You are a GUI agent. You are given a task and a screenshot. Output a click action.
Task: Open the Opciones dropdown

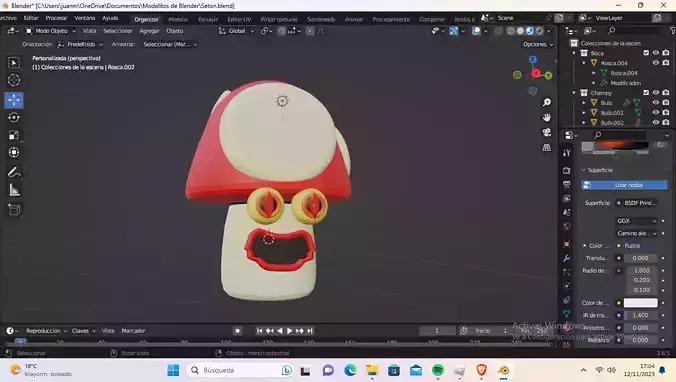coord(538,44)
